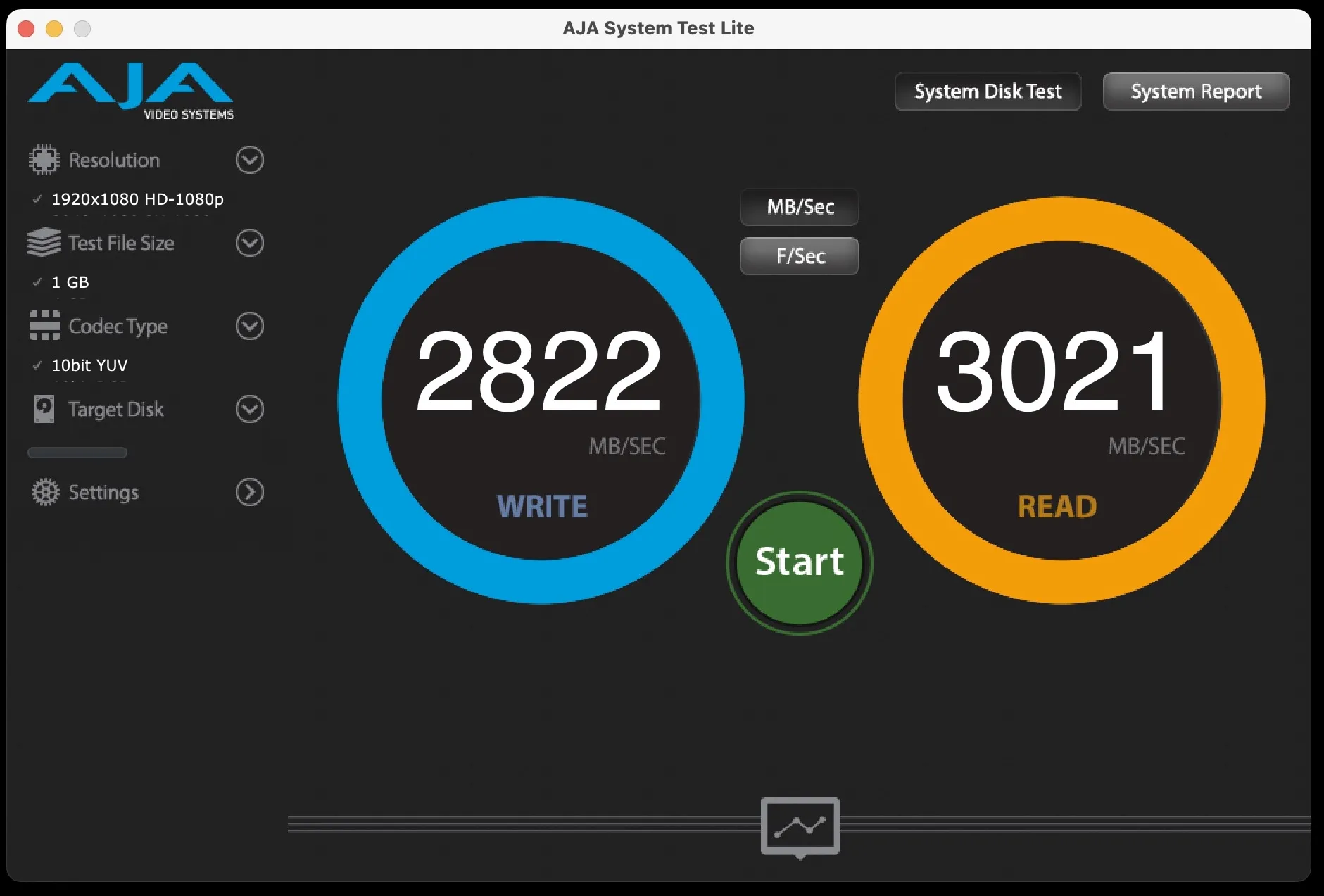Click the disk usage progress bar under Target Disk
Image resolution: width=1324 pixels, height=896 pixels.
coord(77,453)
